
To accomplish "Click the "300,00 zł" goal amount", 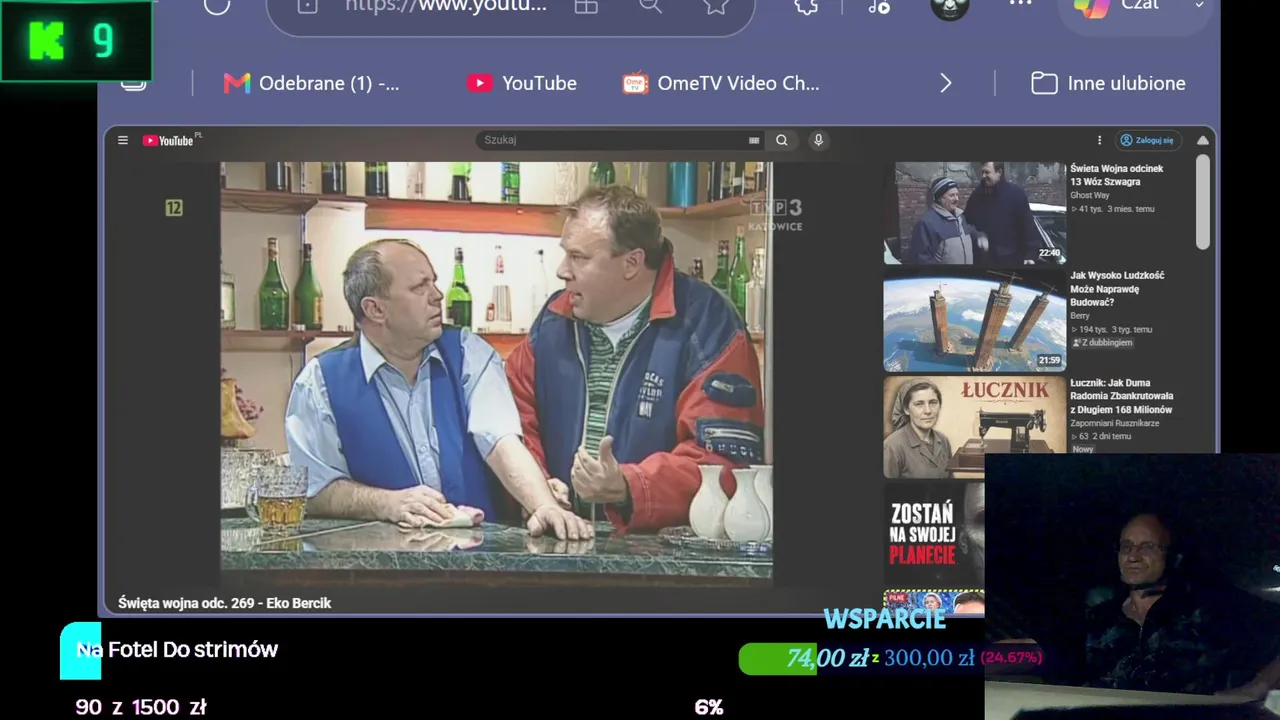I will tap(929, 658).
